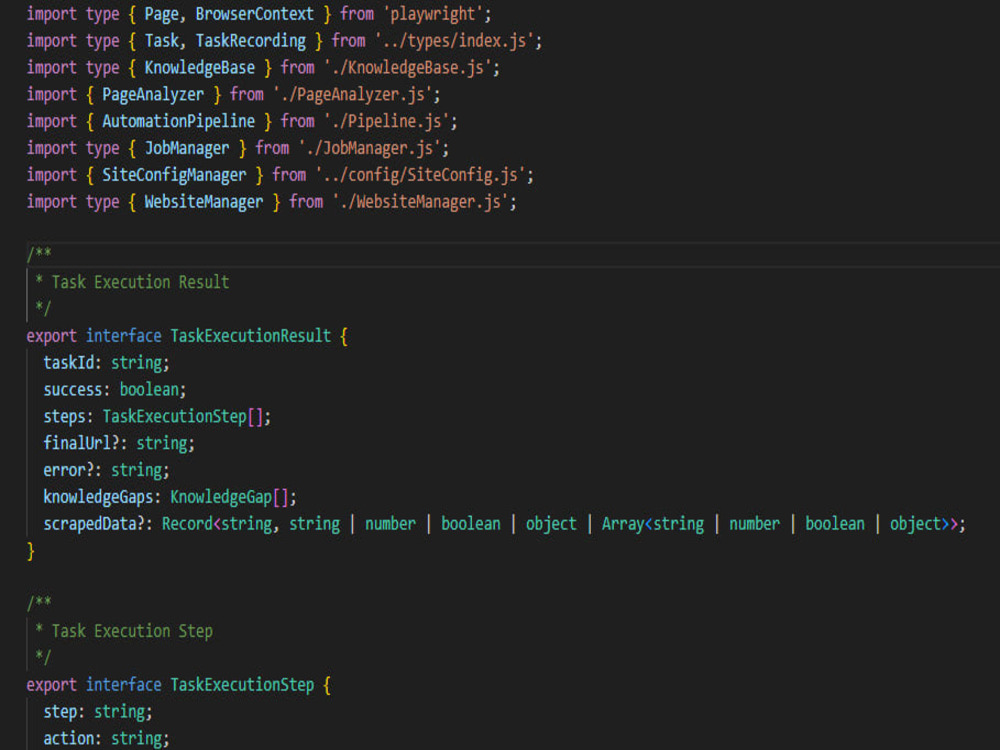Click WebsiteManager import name
The image size is (1000, 750).
point(203,202)
